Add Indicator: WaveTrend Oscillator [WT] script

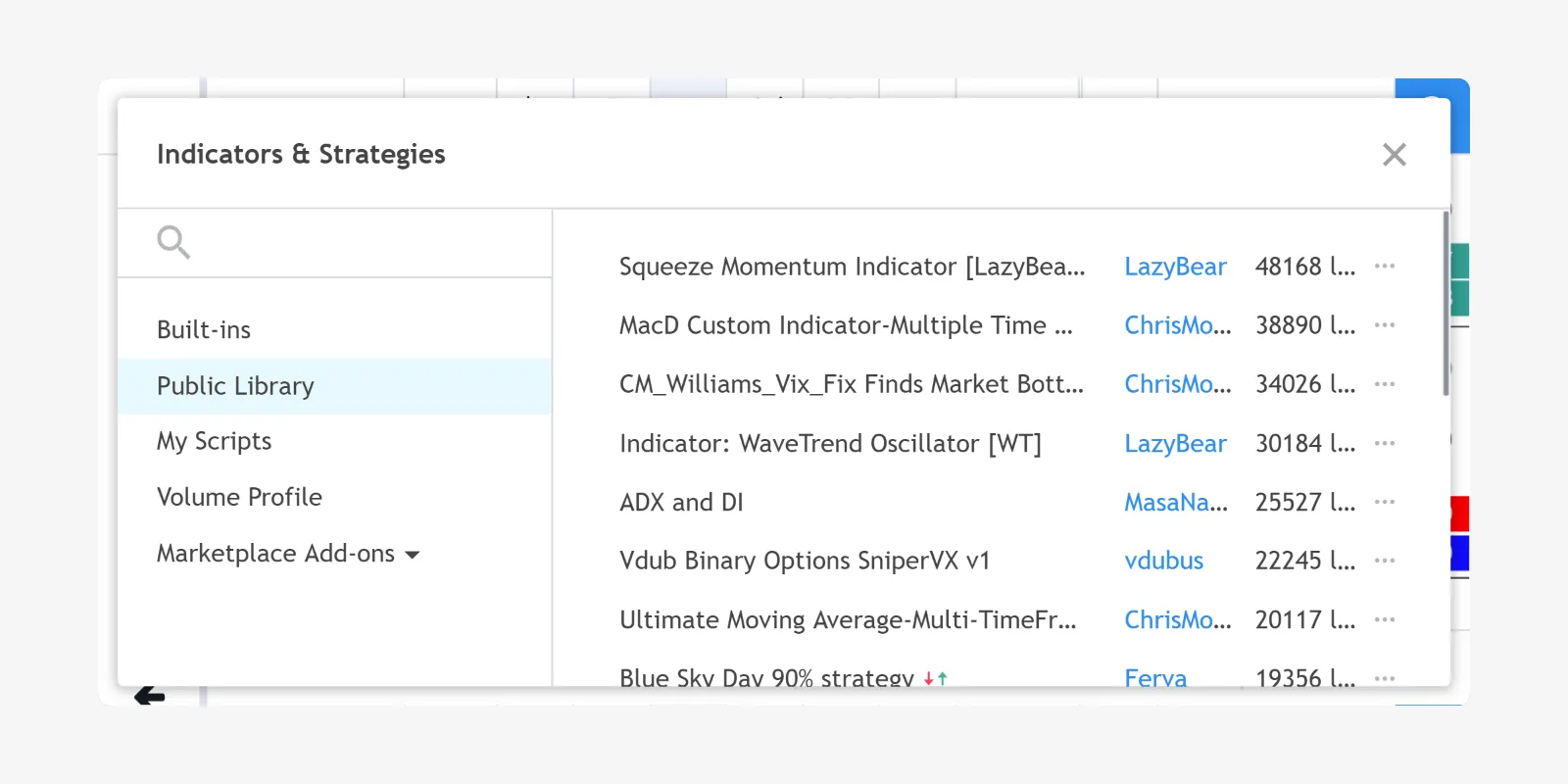point(829,443)
